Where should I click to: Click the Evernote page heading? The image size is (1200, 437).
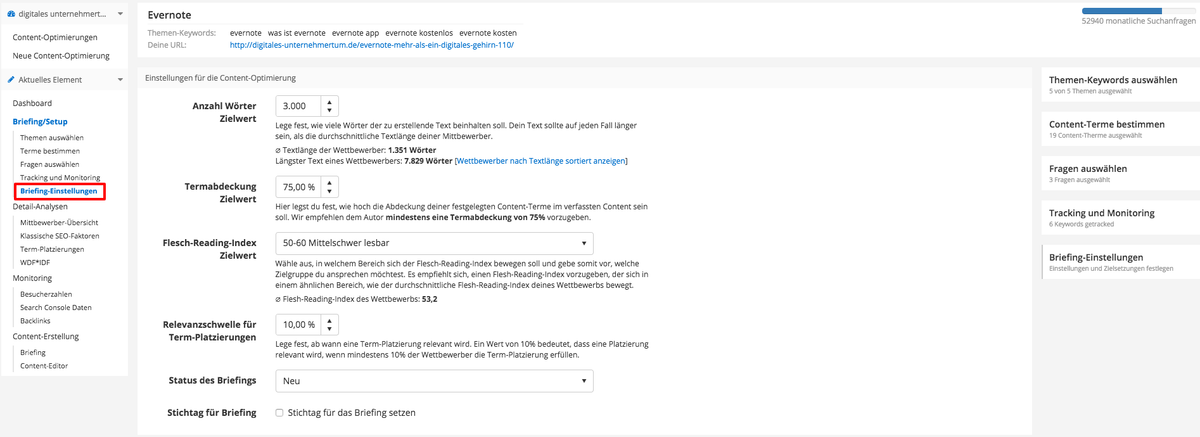coord(169,15)
